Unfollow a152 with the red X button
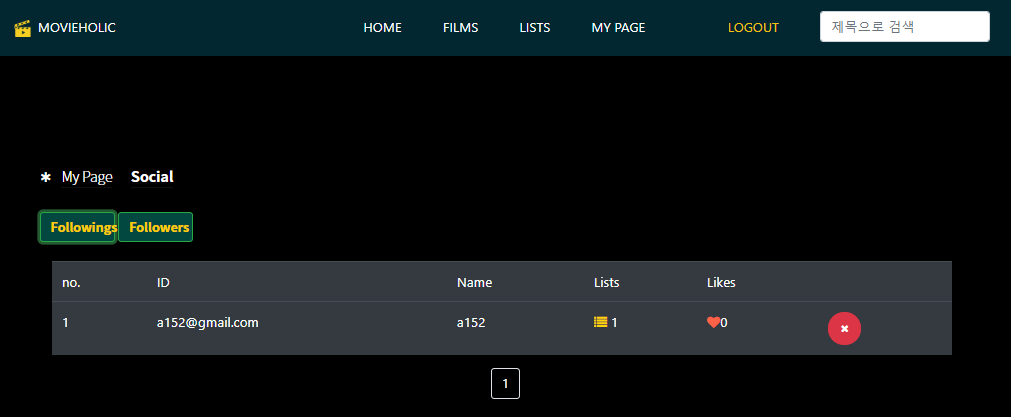The width and height of the screenshot is (1011, 417). [845, 329]
